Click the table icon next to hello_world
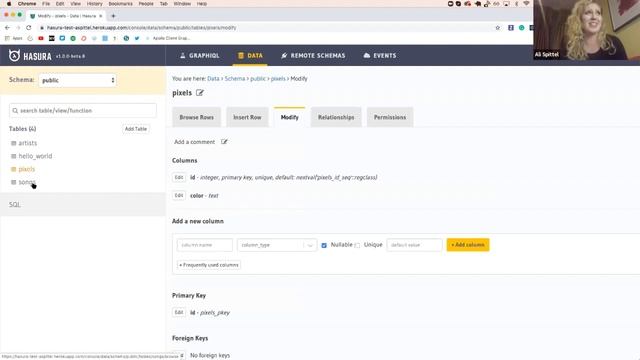 [x=13, y=156]
